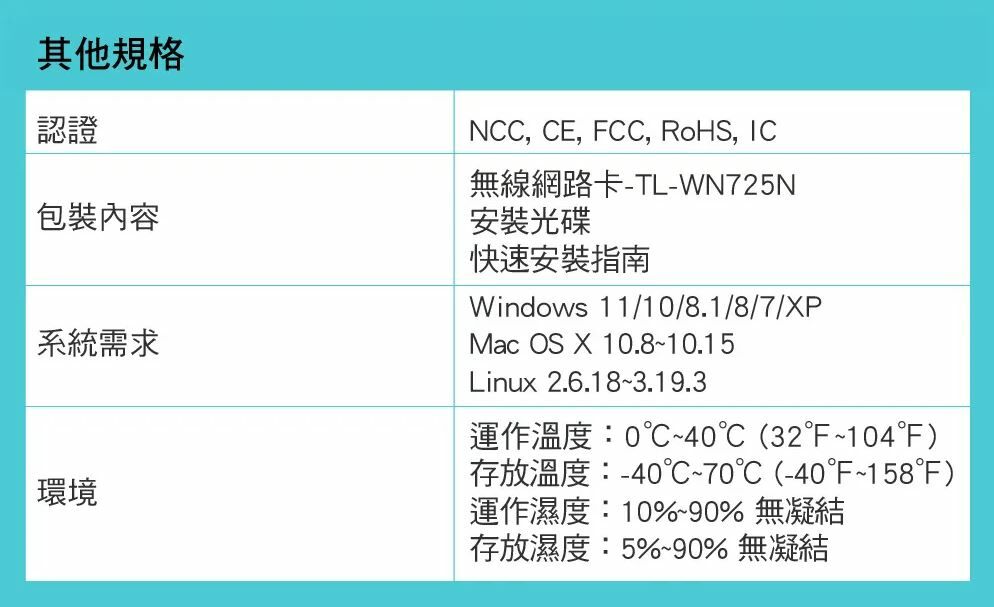
Task: Select the IC certification text
Action: click(761, 131)
